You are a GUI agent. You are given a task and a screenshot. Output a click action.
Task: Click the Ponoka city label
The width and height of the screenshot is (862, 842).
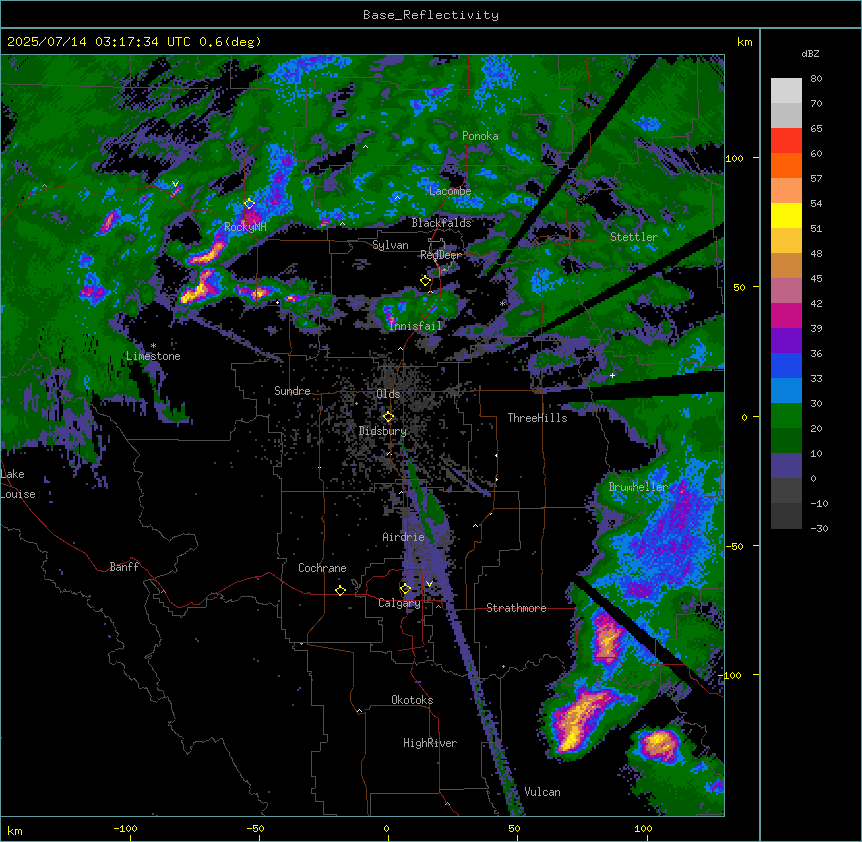(480, 136)
